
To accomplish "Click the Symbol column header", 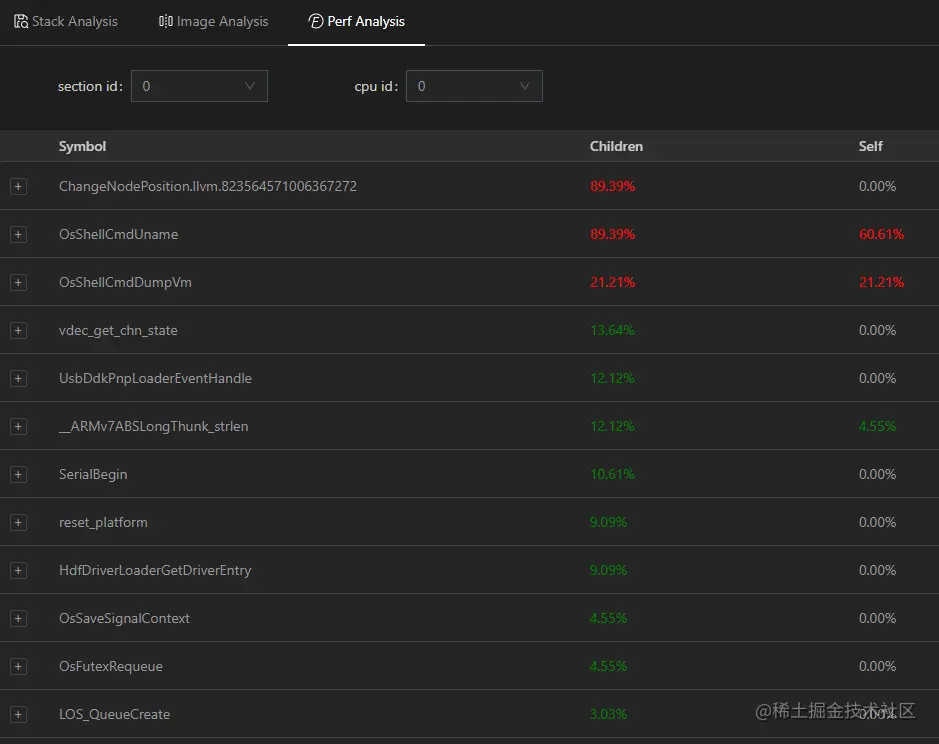I will pyautogui.click(x=82, y=146).
